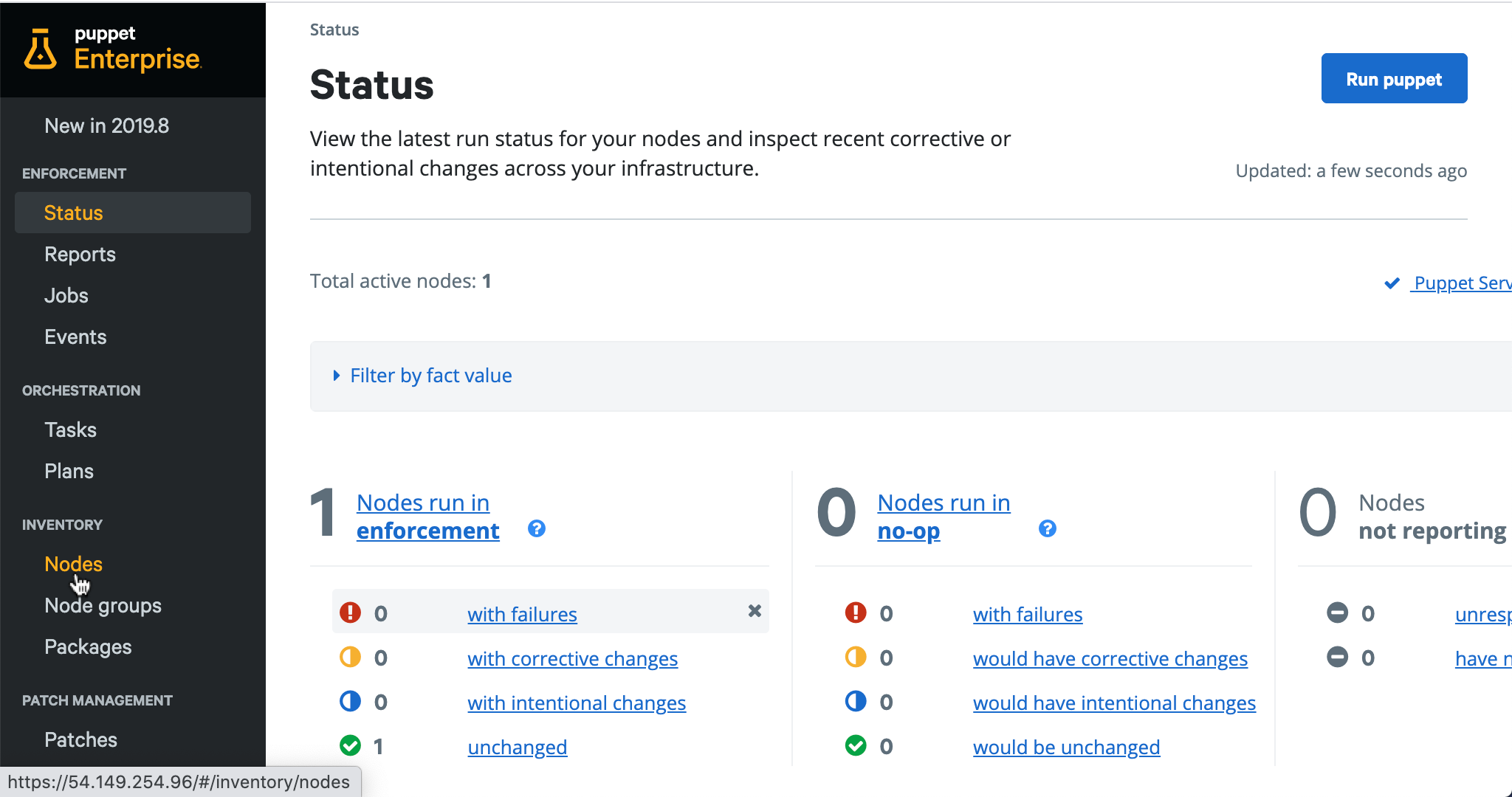Open Nodes run in no-op link
The image size is (1512, 797).
[x=944, y=517]
